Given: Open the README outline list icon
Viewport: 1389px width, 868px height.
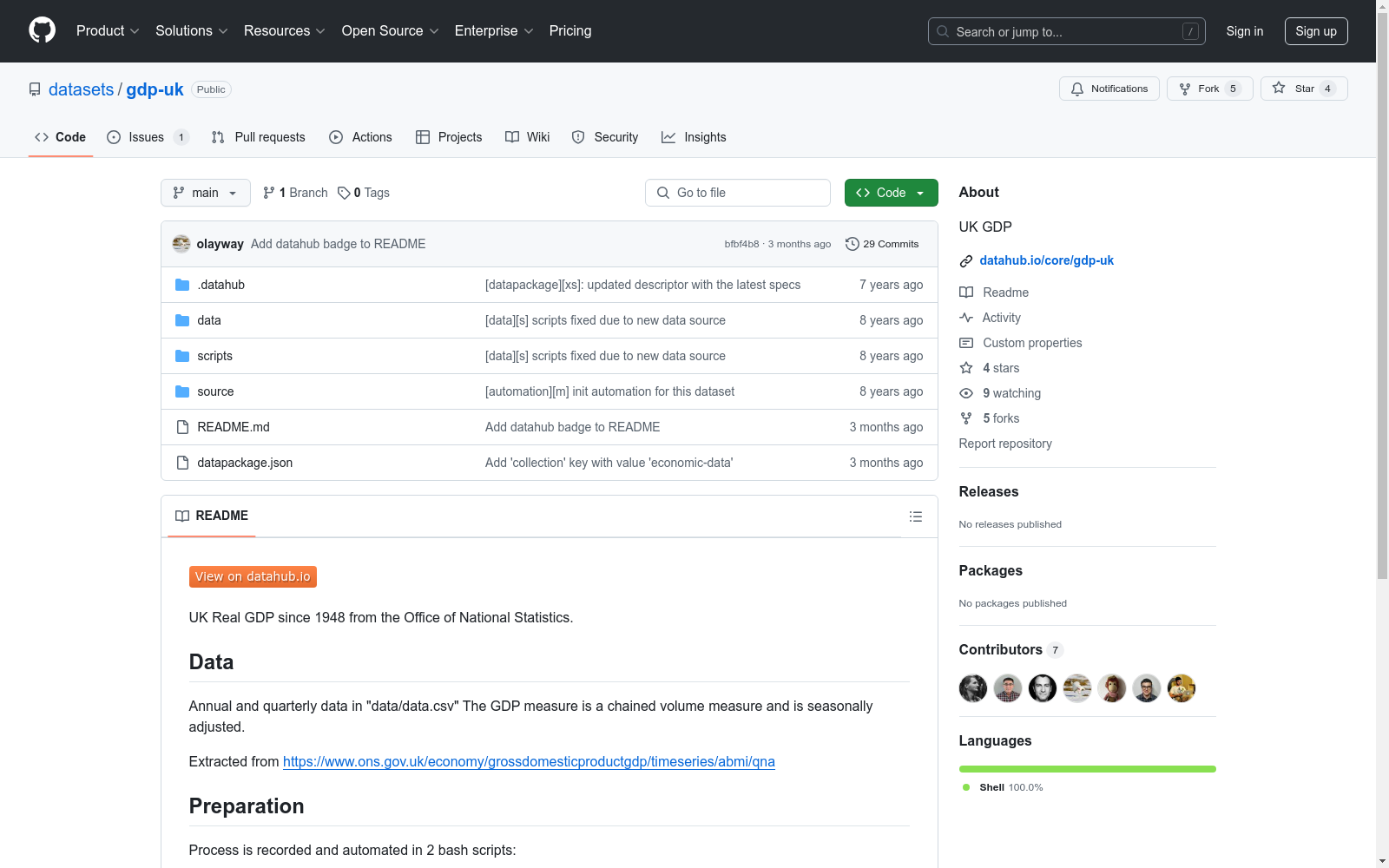Looking at the screenshot, I should (916, 516).
